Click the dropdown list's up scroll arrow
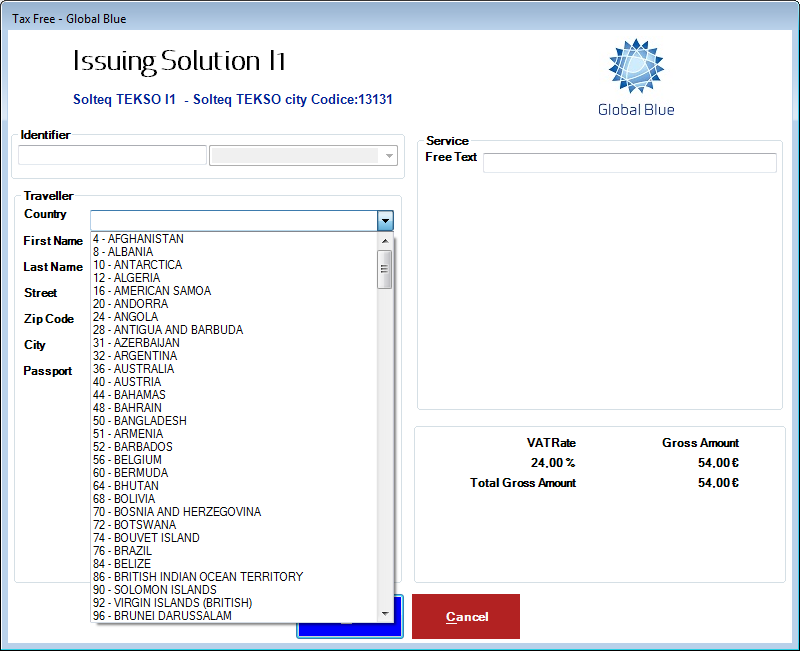Viewport: 800px width, 651px height. click(x=385, y=240)
